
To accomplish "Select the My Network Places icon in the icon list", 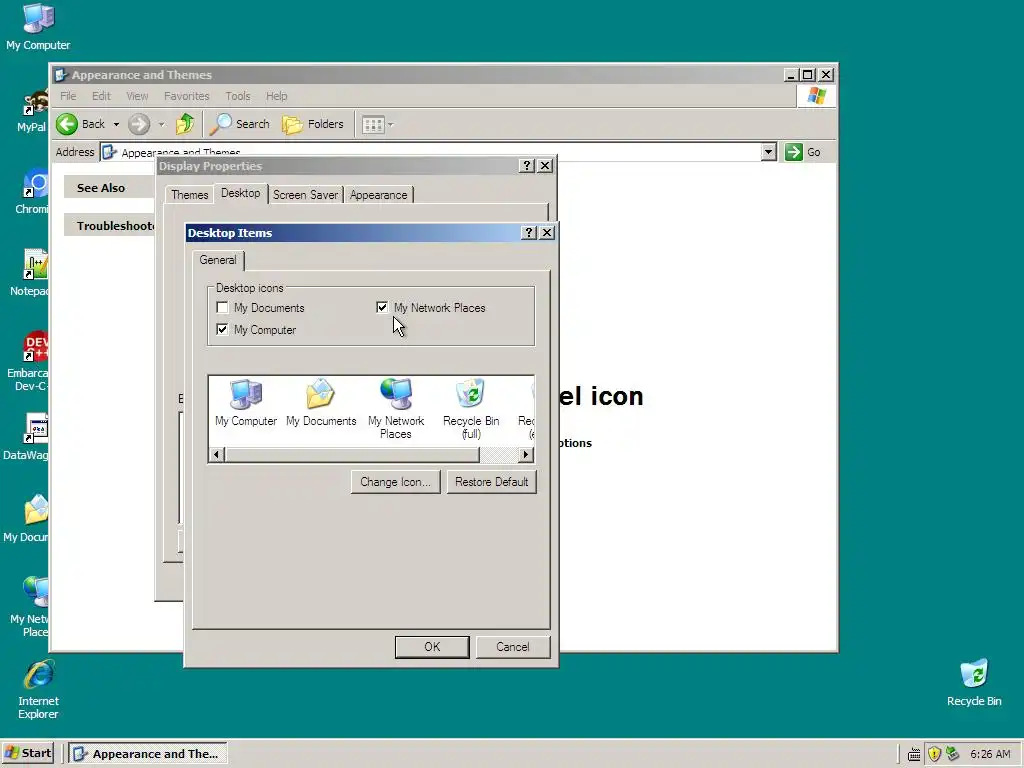I will [x=396, y=409].
